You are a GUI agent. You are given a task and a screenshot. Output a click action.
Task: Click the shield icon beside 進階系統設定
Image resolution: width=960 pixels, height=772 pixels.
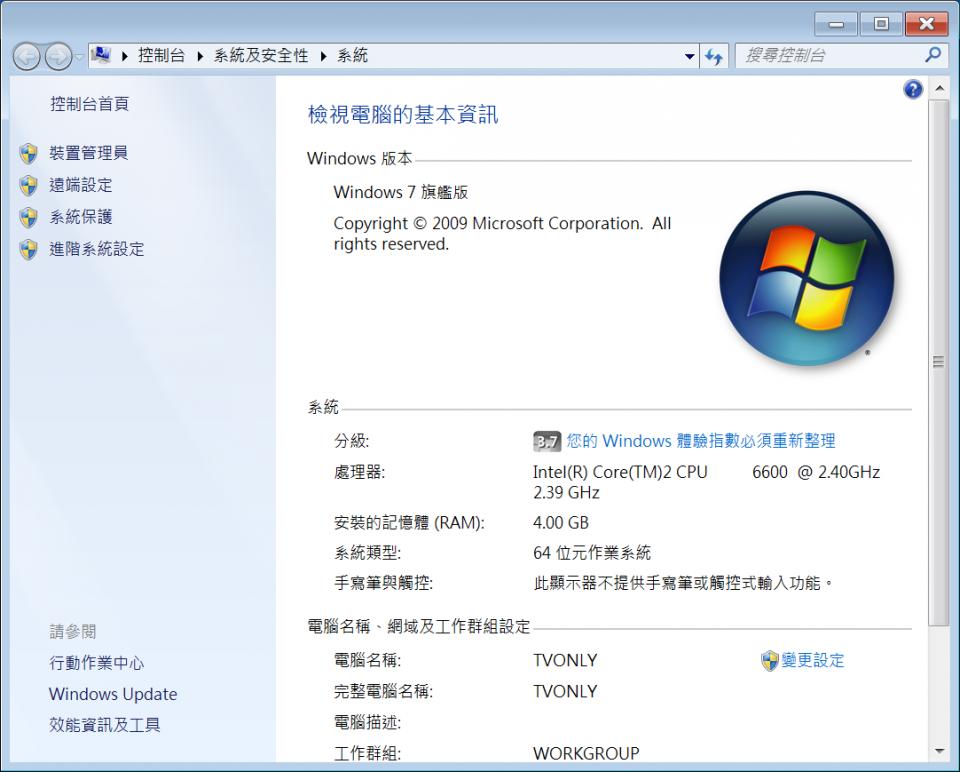(28, 249)
